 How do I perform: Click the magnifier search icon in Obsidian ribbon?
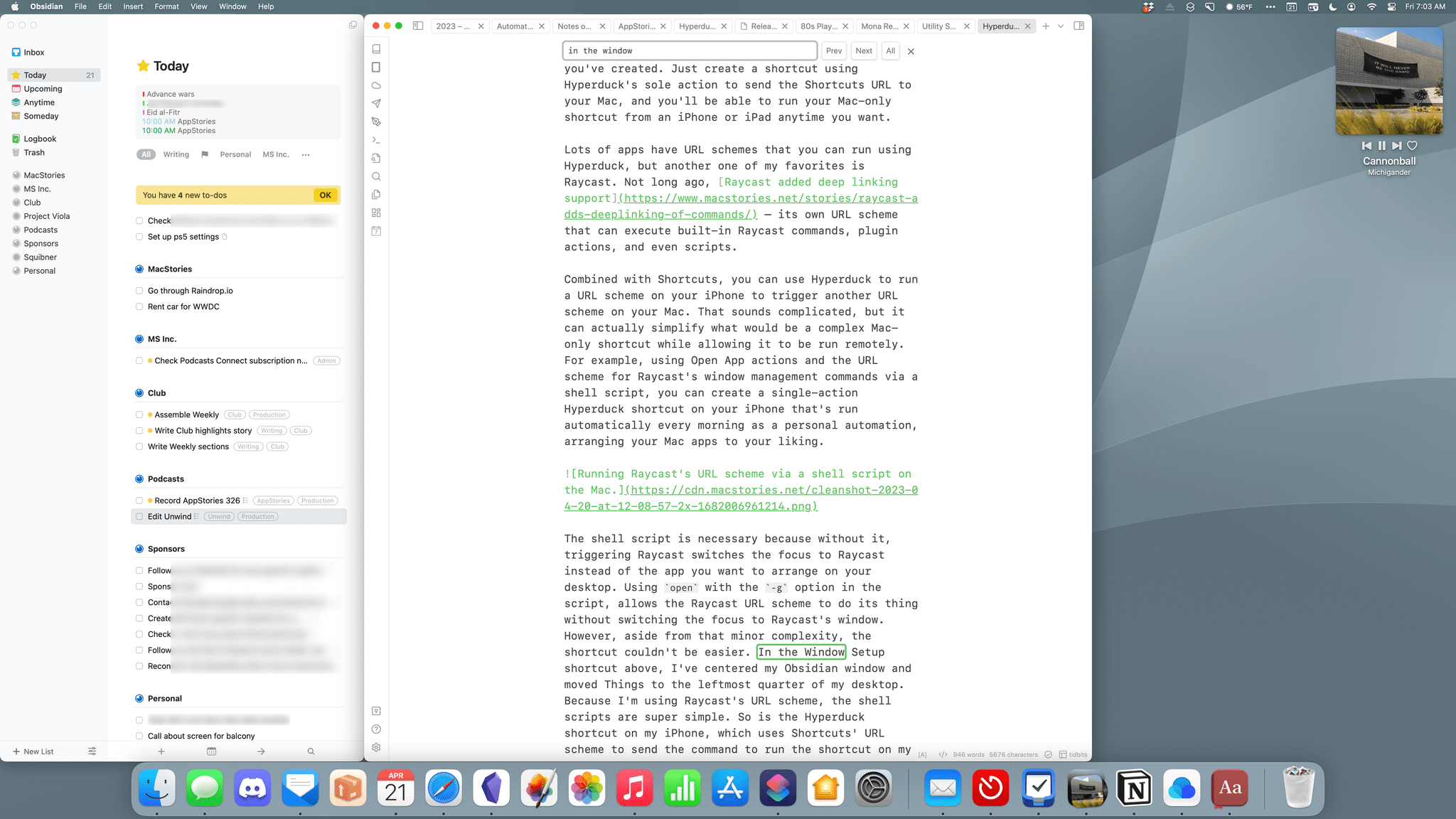tap(376, 176)
